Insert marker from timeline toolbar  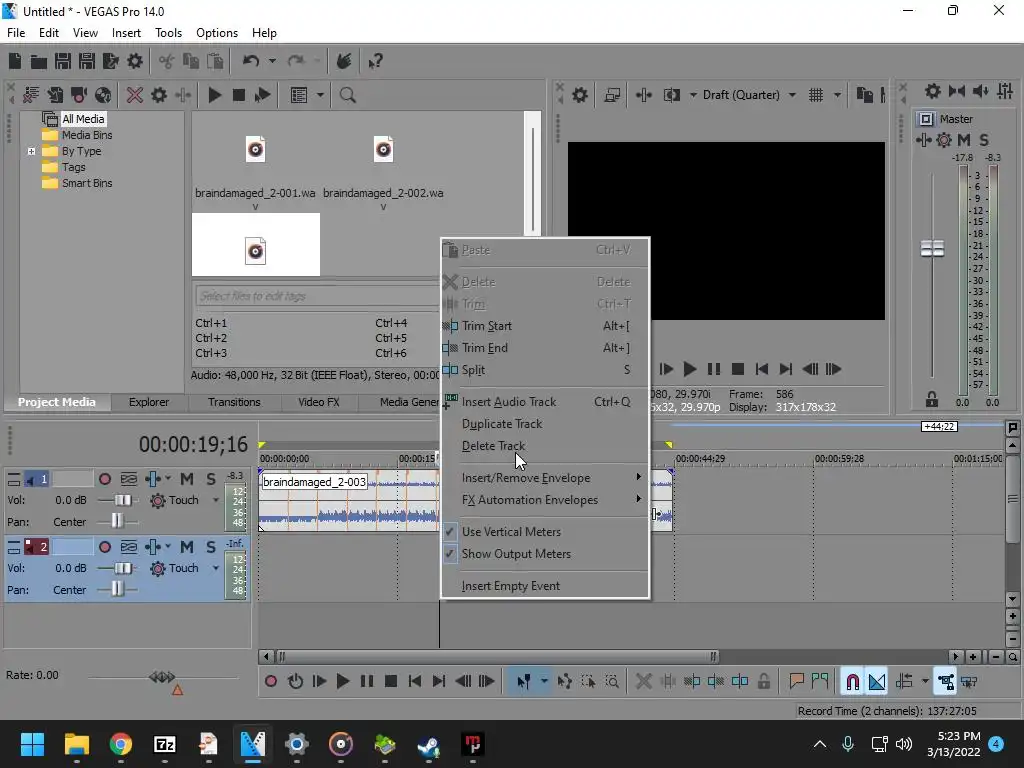click(x=796, y=682)
